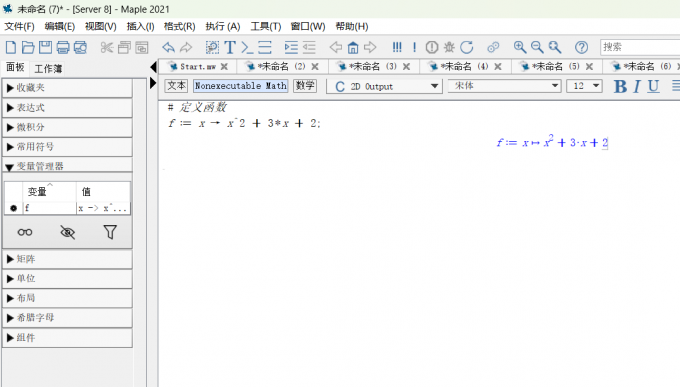680x387 pixels.
Task: Zoom in with the magnifier plus icon
Action: (520, 47)
